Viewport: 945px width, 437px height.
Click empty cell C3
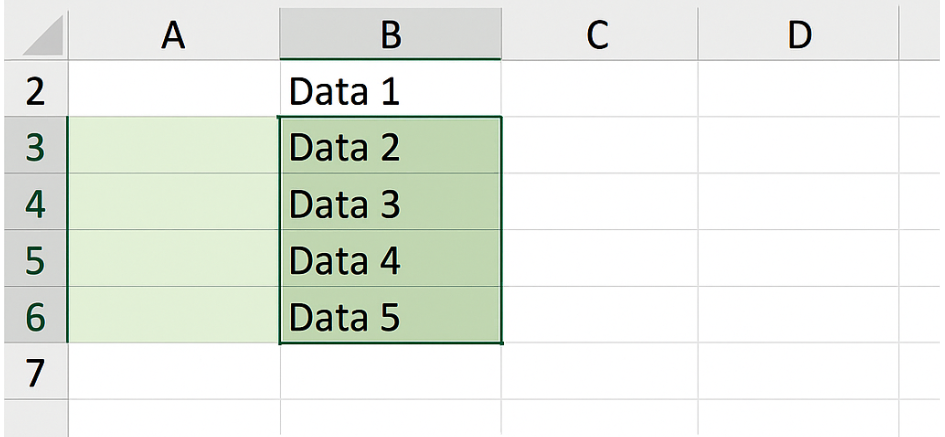click(x=600, y=145)
